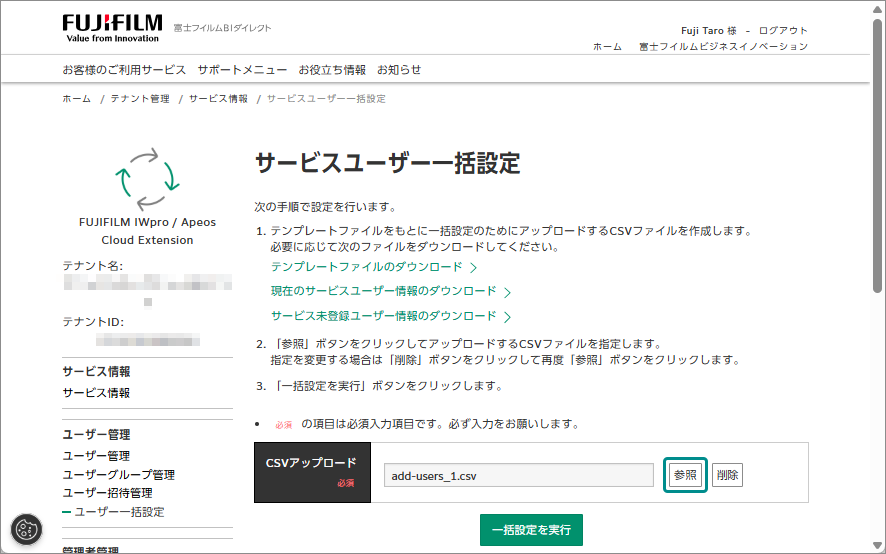Image resolution: width=886 pixels, height=554 pixels.
Task: Download テンプレートファイル link
Action: tap(367, 267)
